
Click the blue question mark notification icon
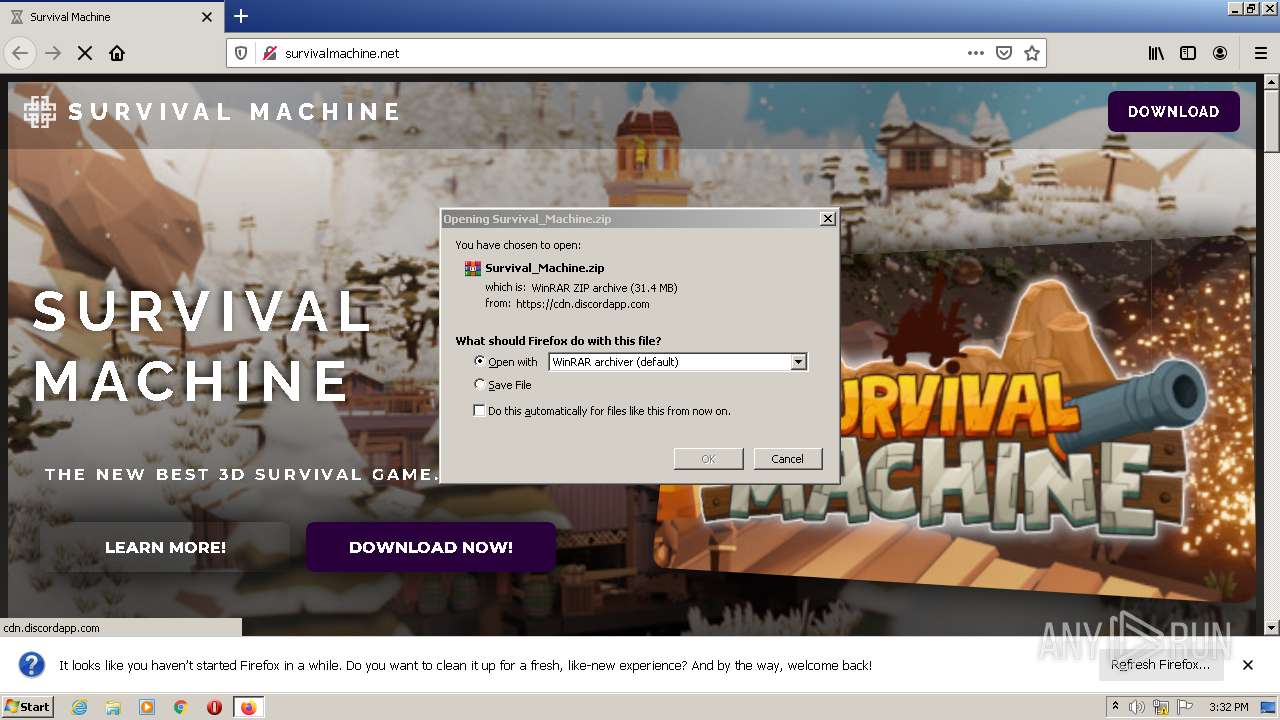32,665
